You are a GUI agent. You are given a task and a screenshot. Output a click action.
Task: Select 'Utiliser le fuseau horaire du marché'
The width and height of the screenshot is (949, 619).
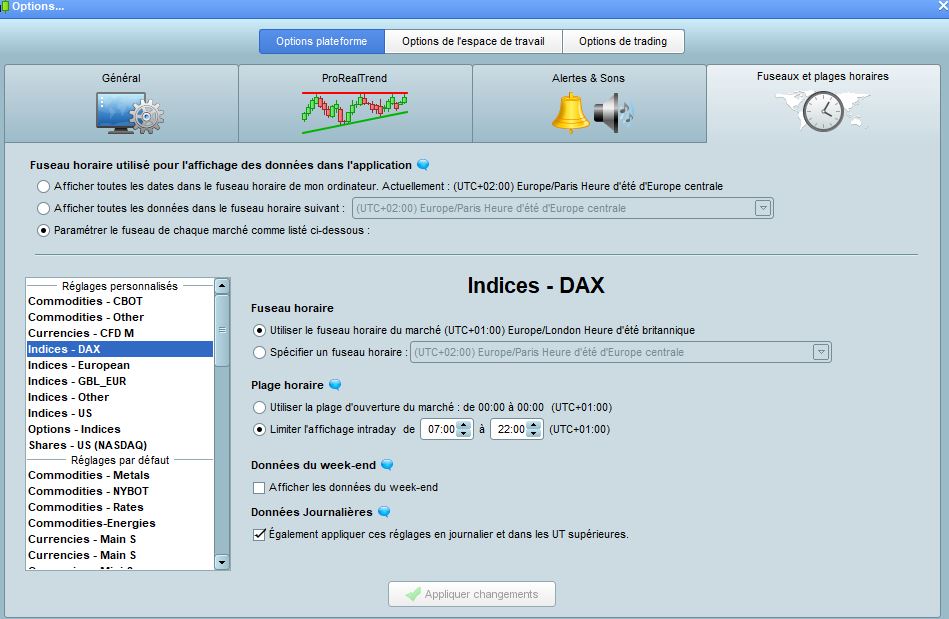coord(259,330)
